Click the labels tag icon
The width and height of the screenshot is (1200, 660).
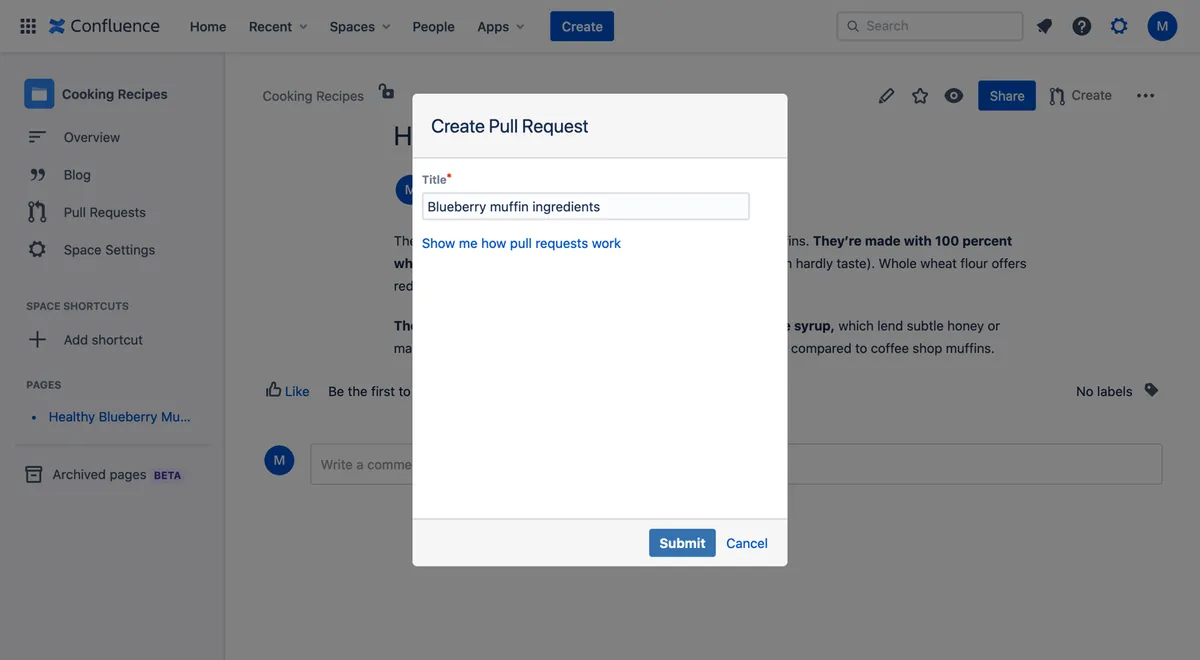[x=1151, y=390]
